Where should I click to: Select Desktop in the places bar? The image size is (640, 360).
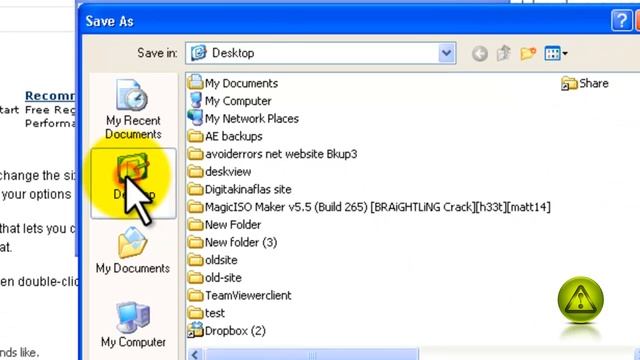point(133,183)
